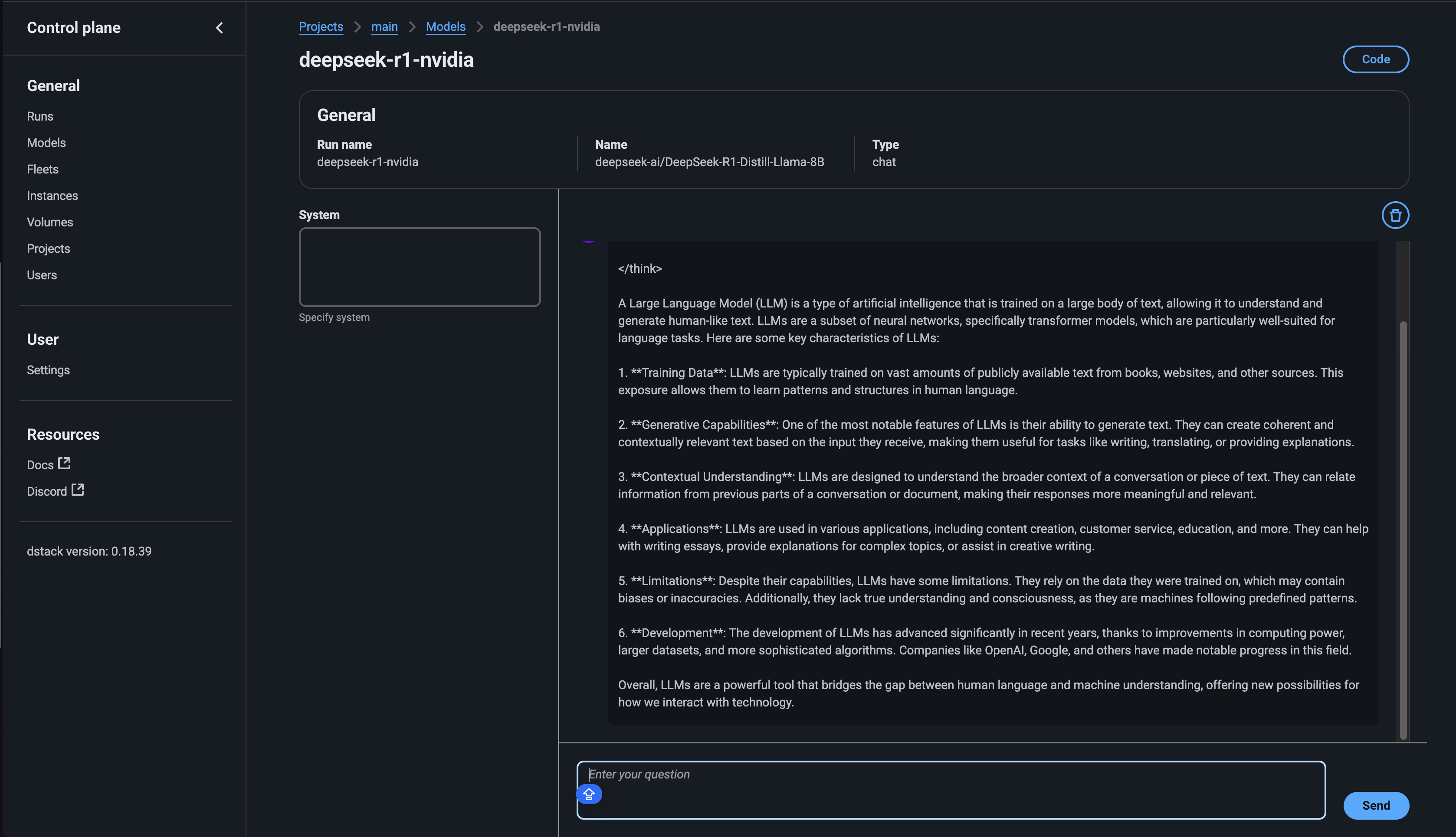
Task: Navigate to Runs in sidebar
Action: (40, 116)
